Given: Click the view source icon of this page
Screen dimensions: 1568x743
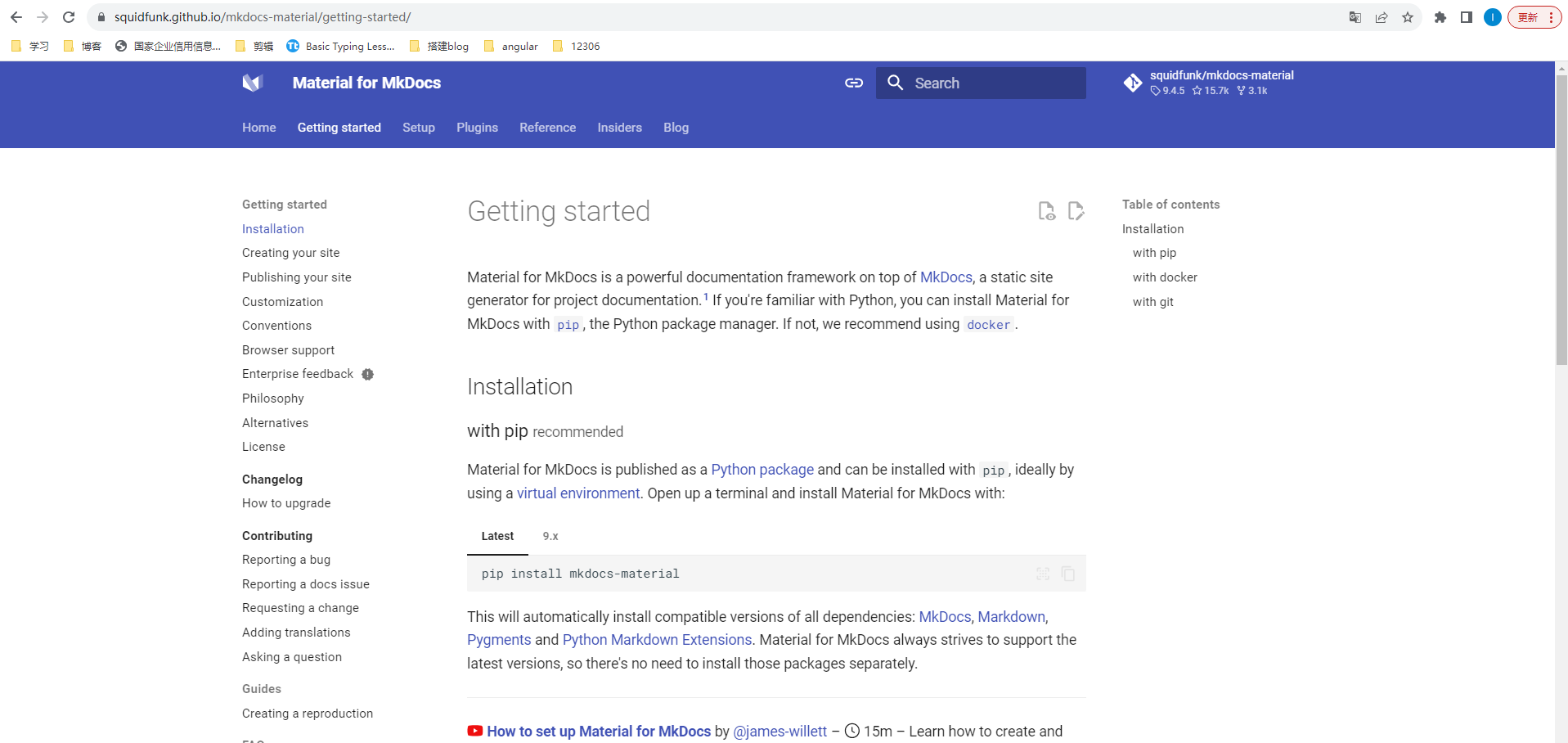Looking at the screenshot, I should pyautogui.click(x=1047, y=211).
